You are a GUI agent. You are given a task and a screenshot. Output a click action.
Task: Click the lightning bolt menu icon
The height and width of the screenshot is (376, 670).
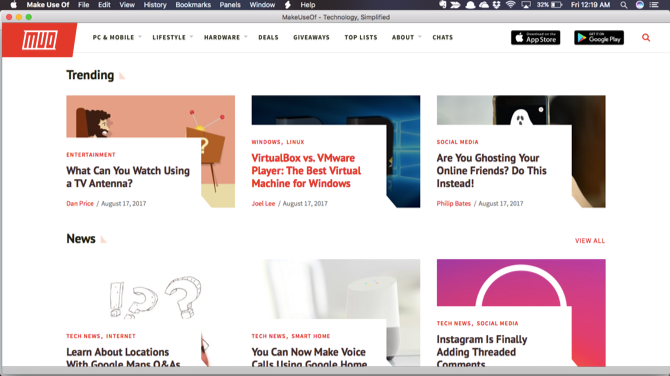tap(288, 5)
